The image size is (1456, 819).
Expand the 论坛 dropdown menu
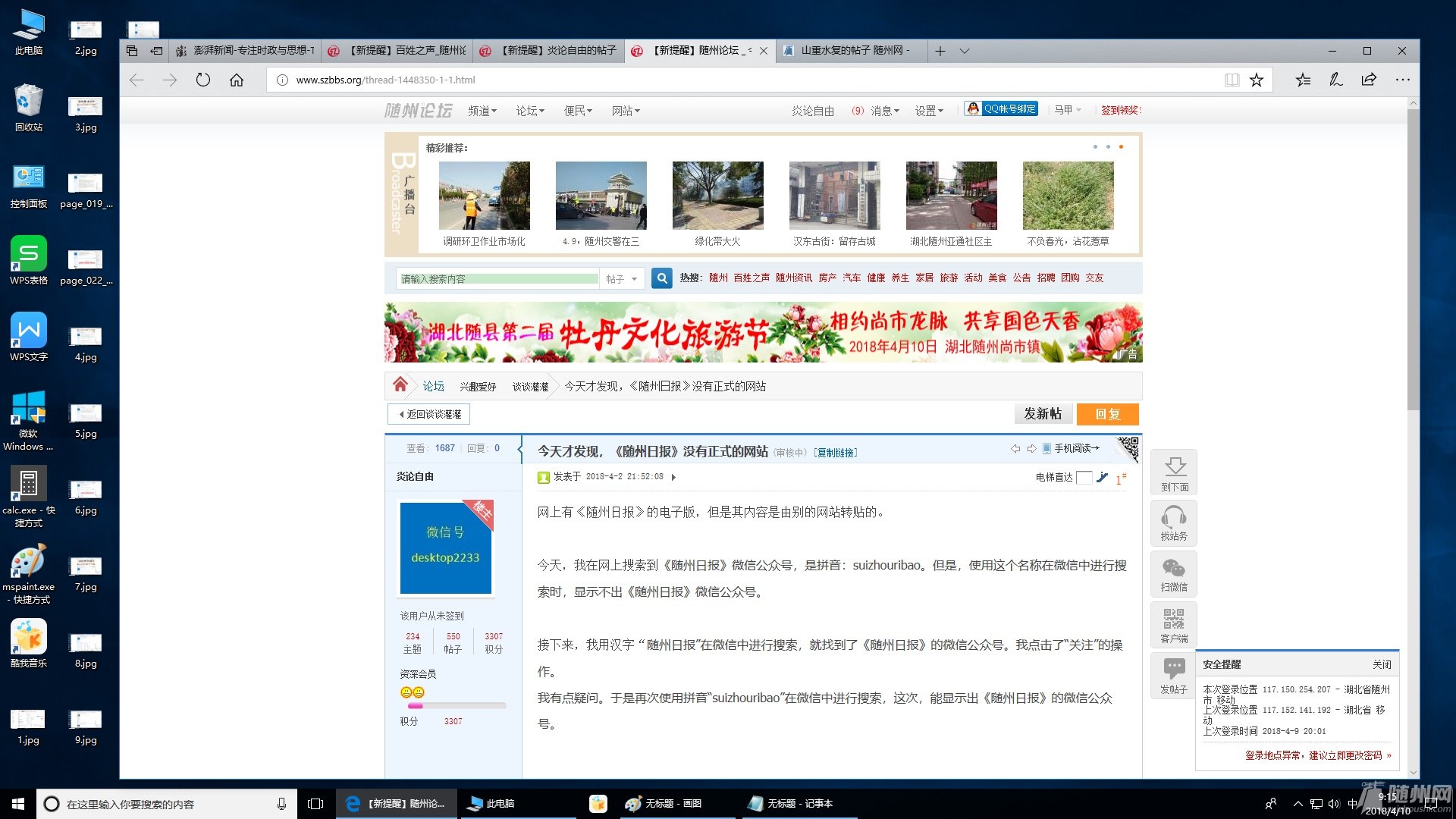coord(530,111)
